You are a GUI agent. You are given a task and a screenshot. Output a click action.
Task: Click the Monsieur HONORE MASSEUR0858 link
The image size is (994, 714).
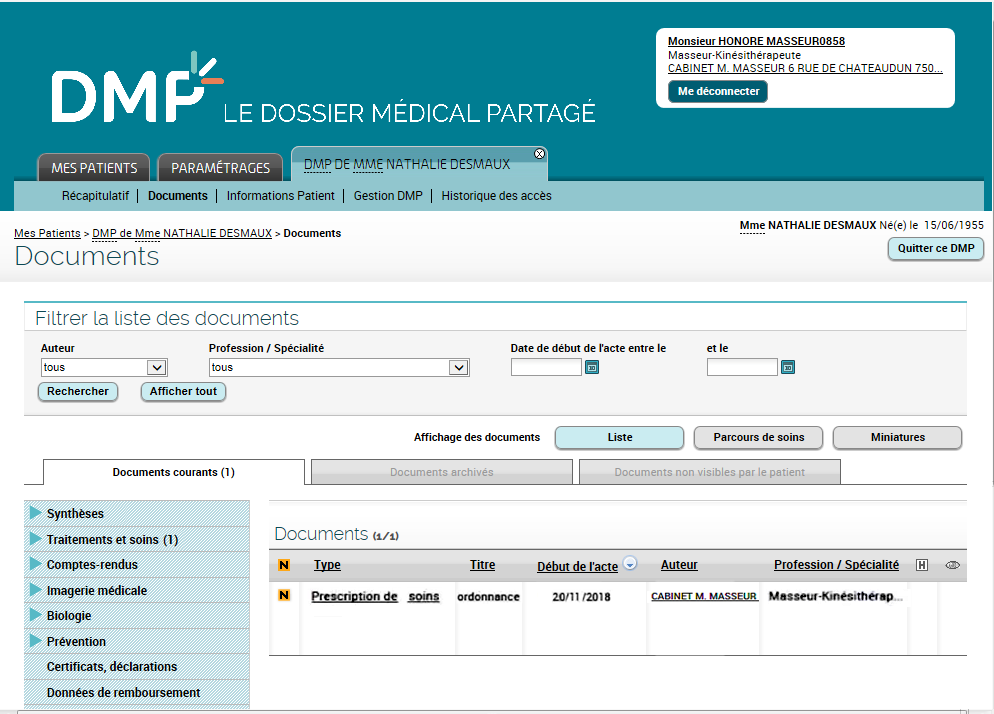pos(756,41)
